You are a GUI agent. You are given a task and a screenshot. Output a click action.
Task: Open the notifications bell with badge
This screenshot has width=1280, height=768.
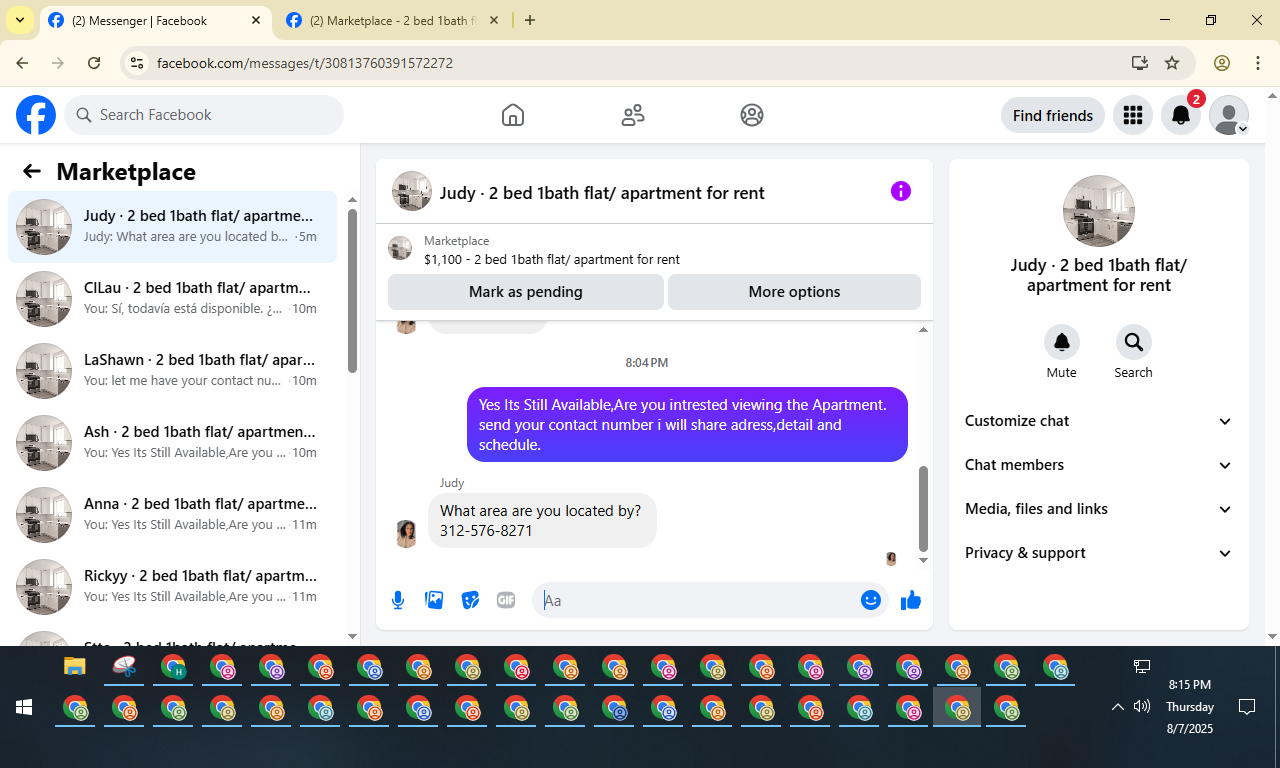[1181, 115]
